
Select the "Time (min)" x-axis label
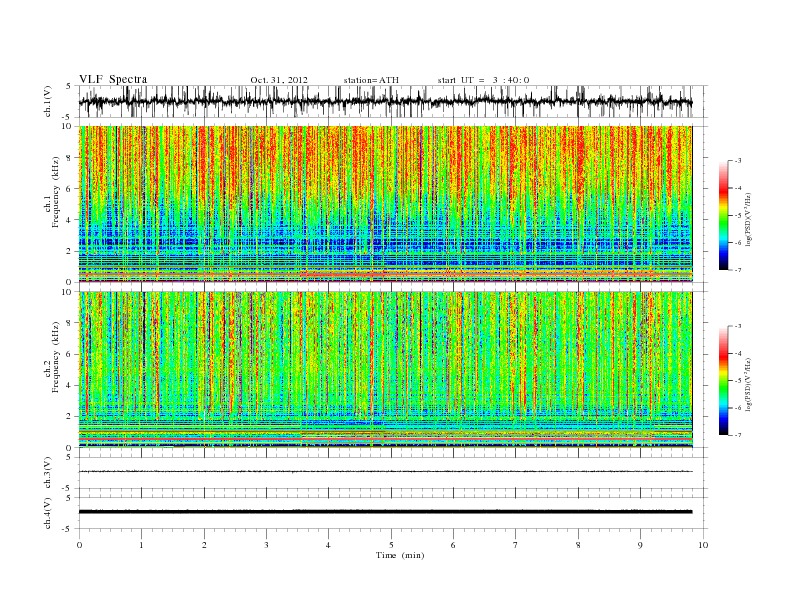point(400,555)
